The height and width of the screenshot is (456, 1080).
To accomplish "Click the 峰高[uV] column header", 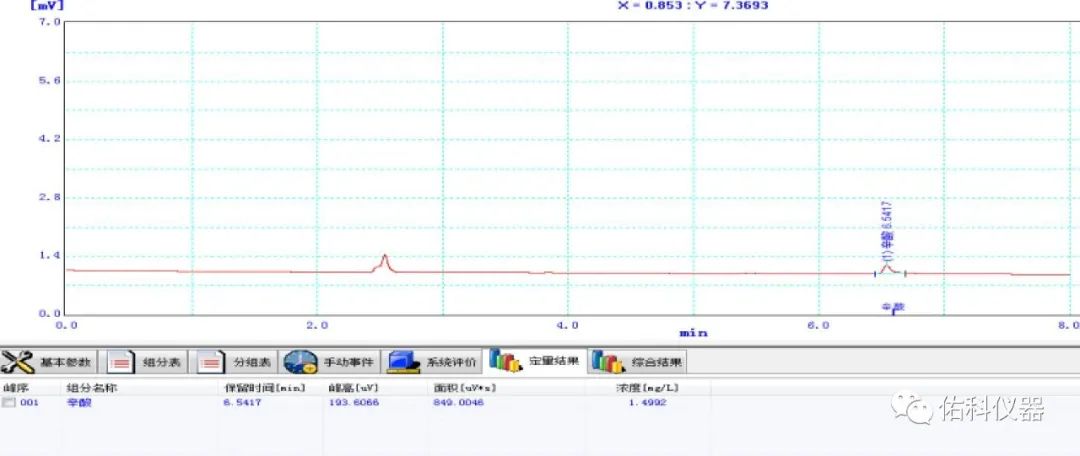I will (351, 387).
